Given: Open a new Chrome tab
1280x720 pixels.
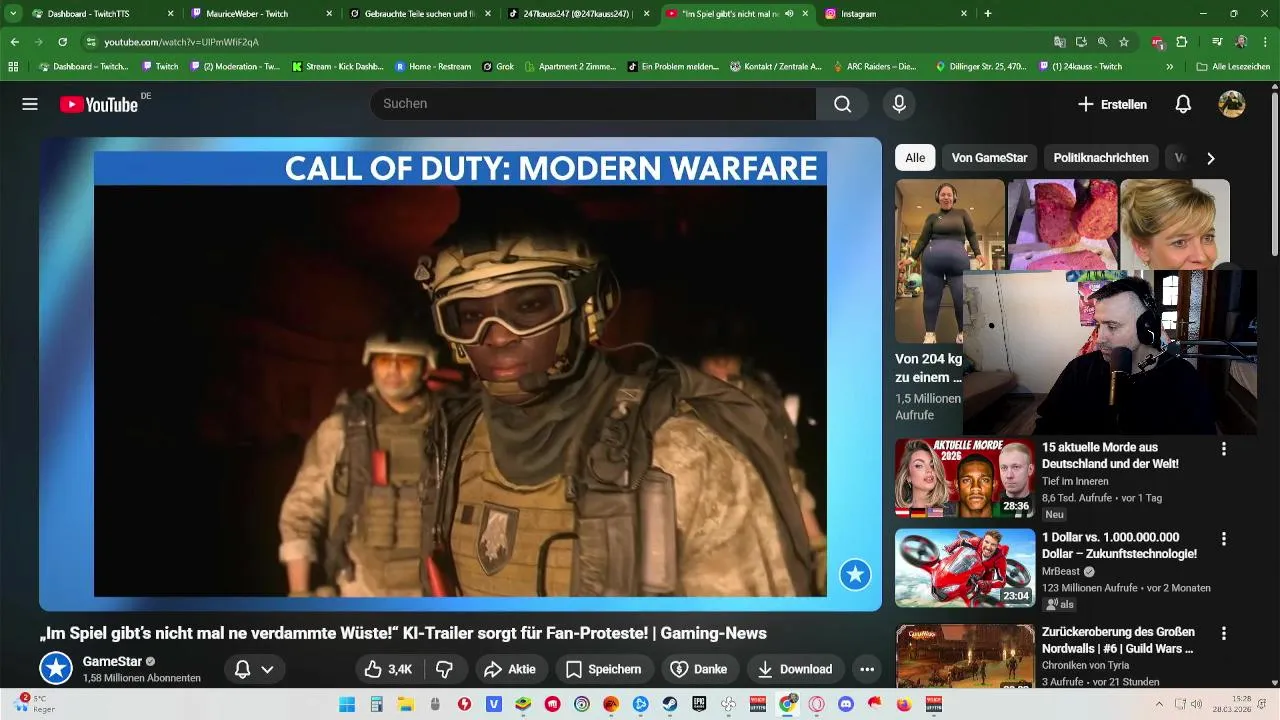Looking at the screenshot, I should (x=988, y=14).
